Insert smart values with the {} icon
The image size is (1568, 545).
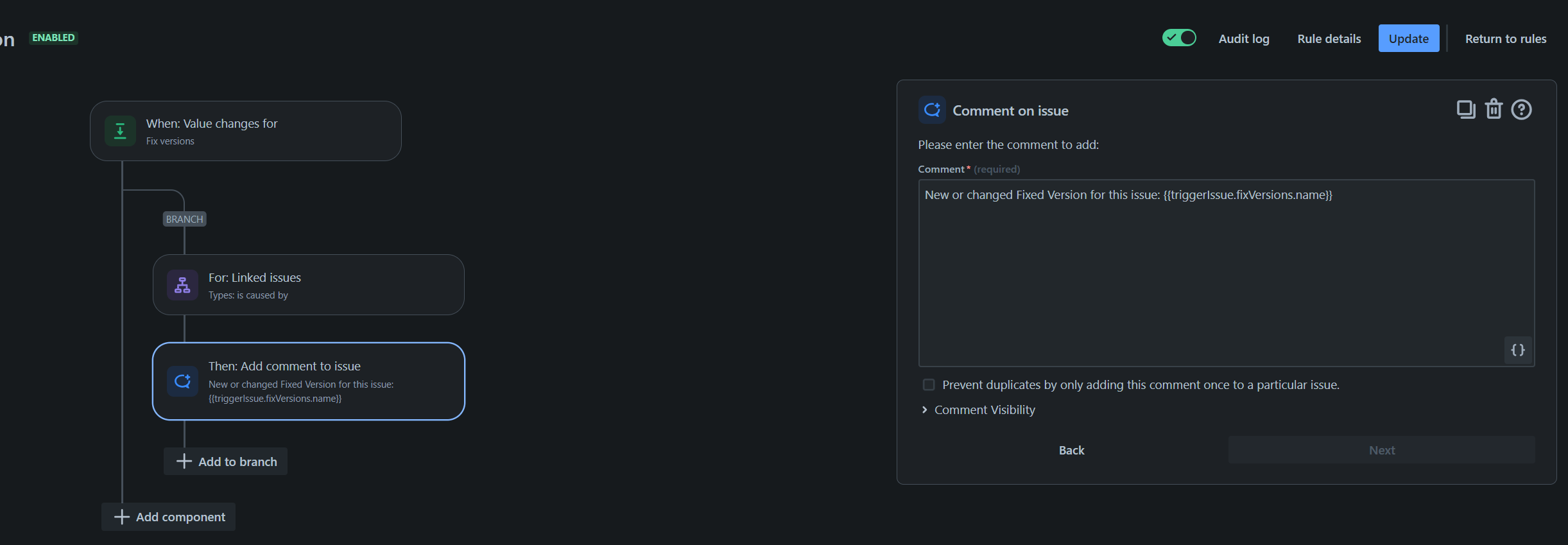pos(1517,350)
